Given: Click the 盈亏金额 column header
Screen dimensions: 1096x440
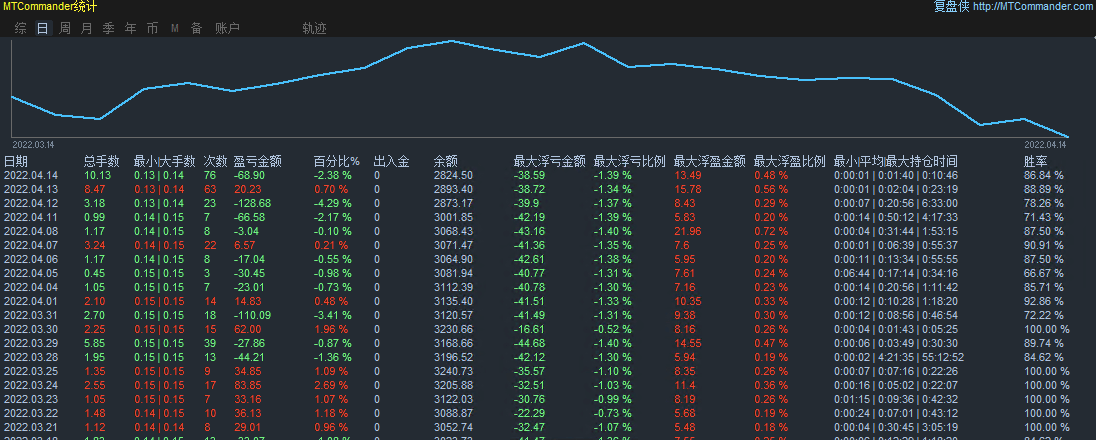Looking at the screenshot, I should [257, 162].
